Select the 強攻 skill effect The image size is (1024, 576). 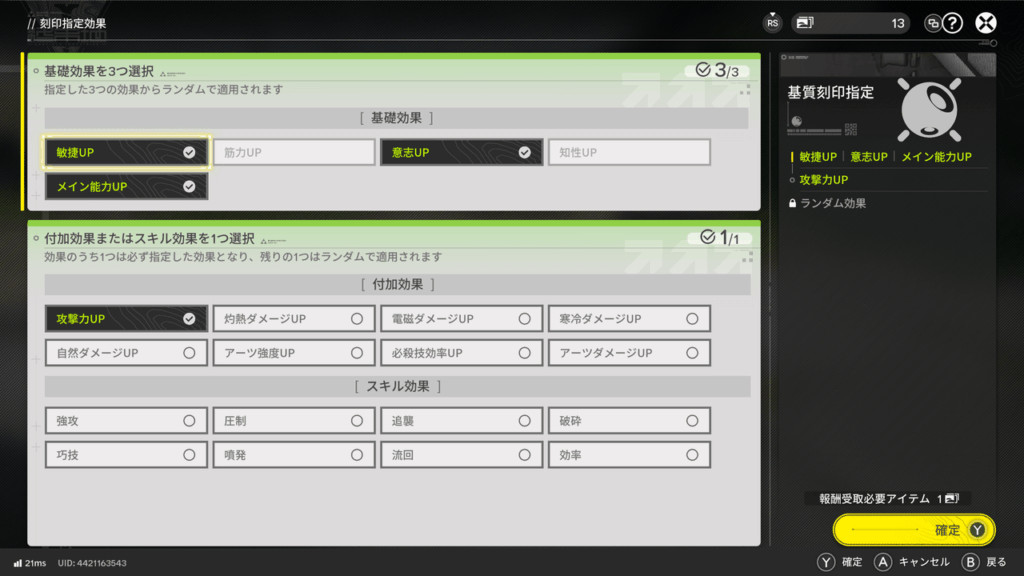point(126,421)
